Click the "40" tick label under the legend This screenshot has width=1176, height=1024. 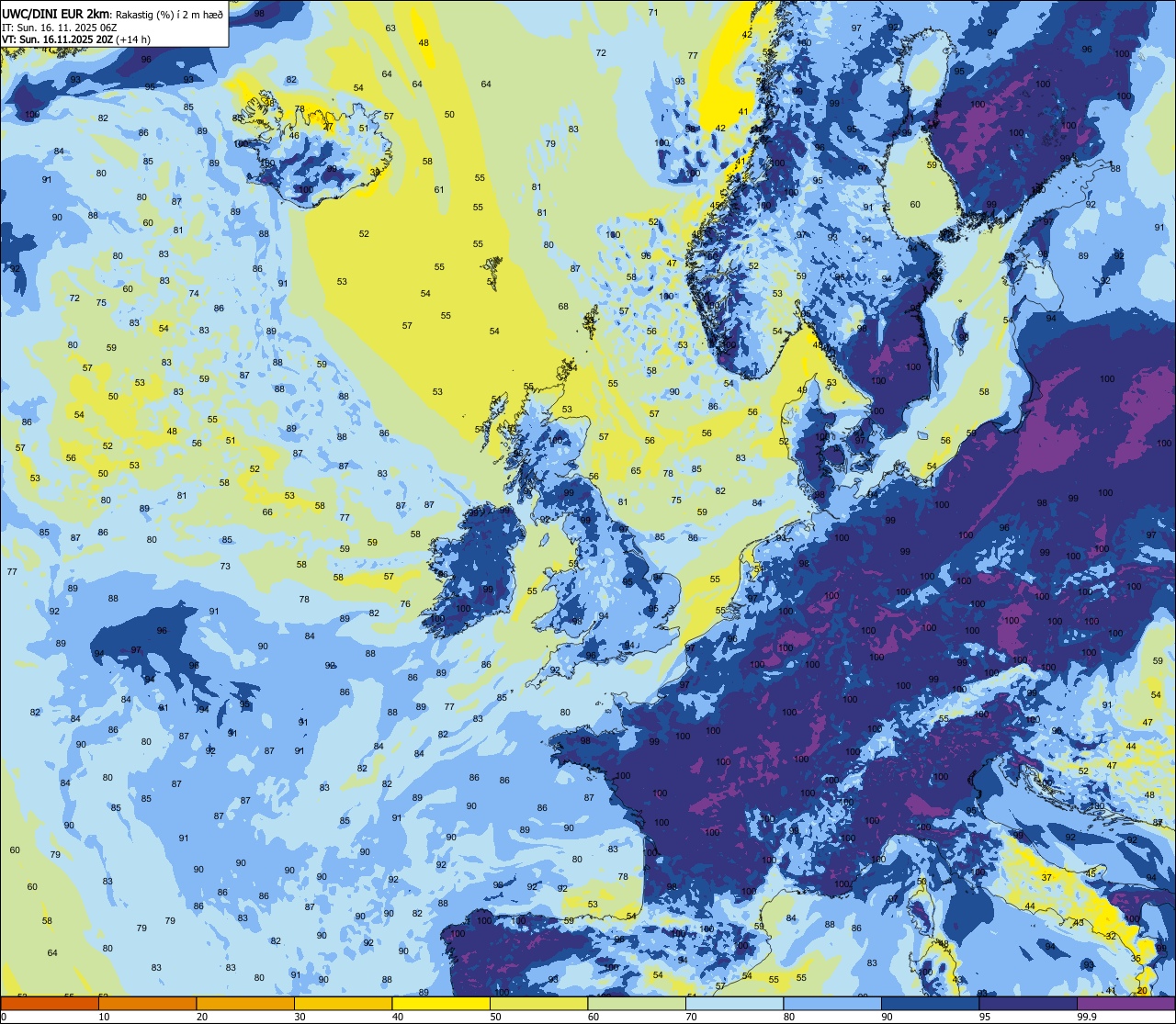coord(398,1017)
